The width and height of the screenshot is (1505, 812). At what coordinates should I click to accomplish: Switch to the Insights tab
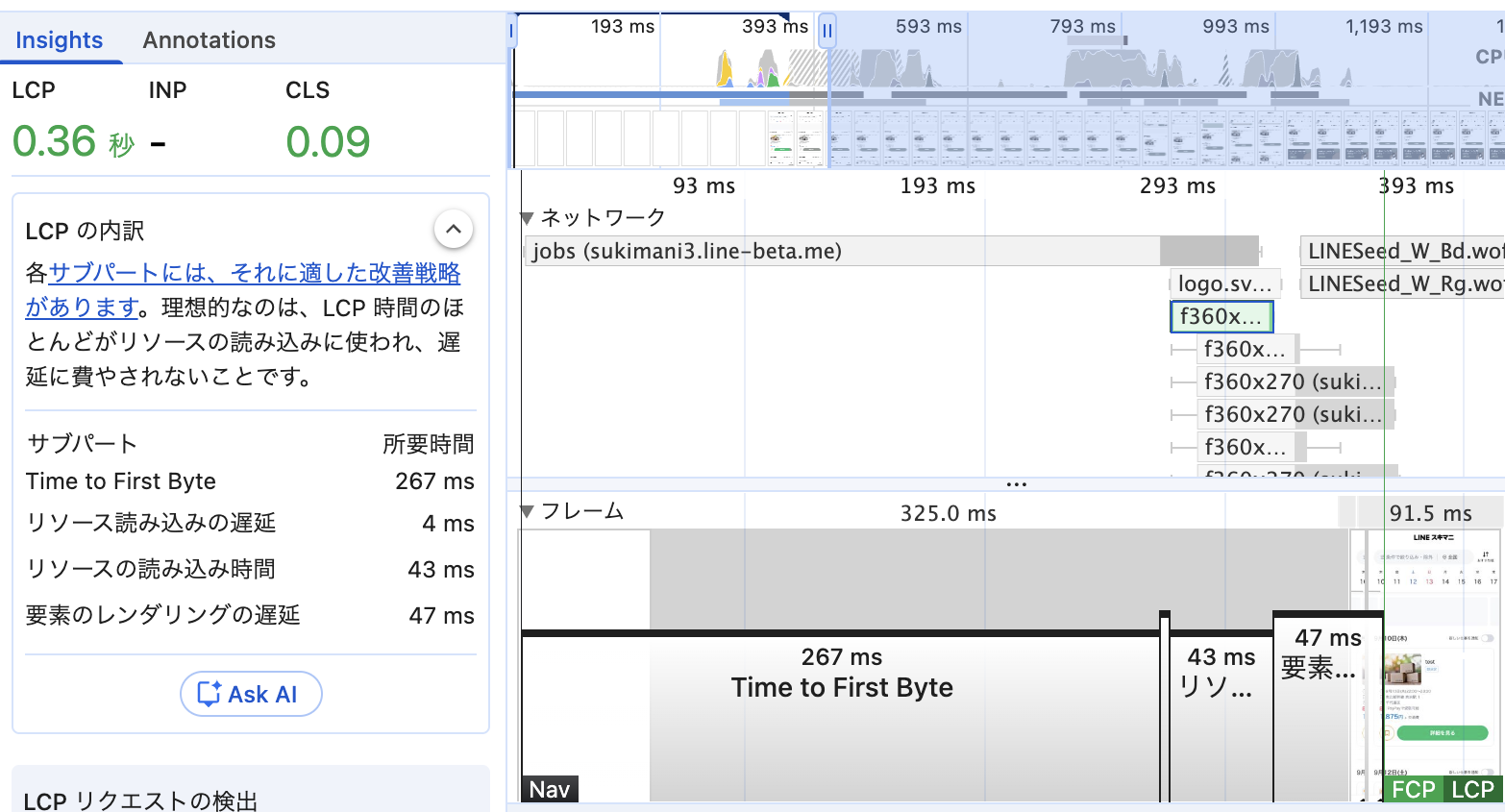click(x=60, y=40)
